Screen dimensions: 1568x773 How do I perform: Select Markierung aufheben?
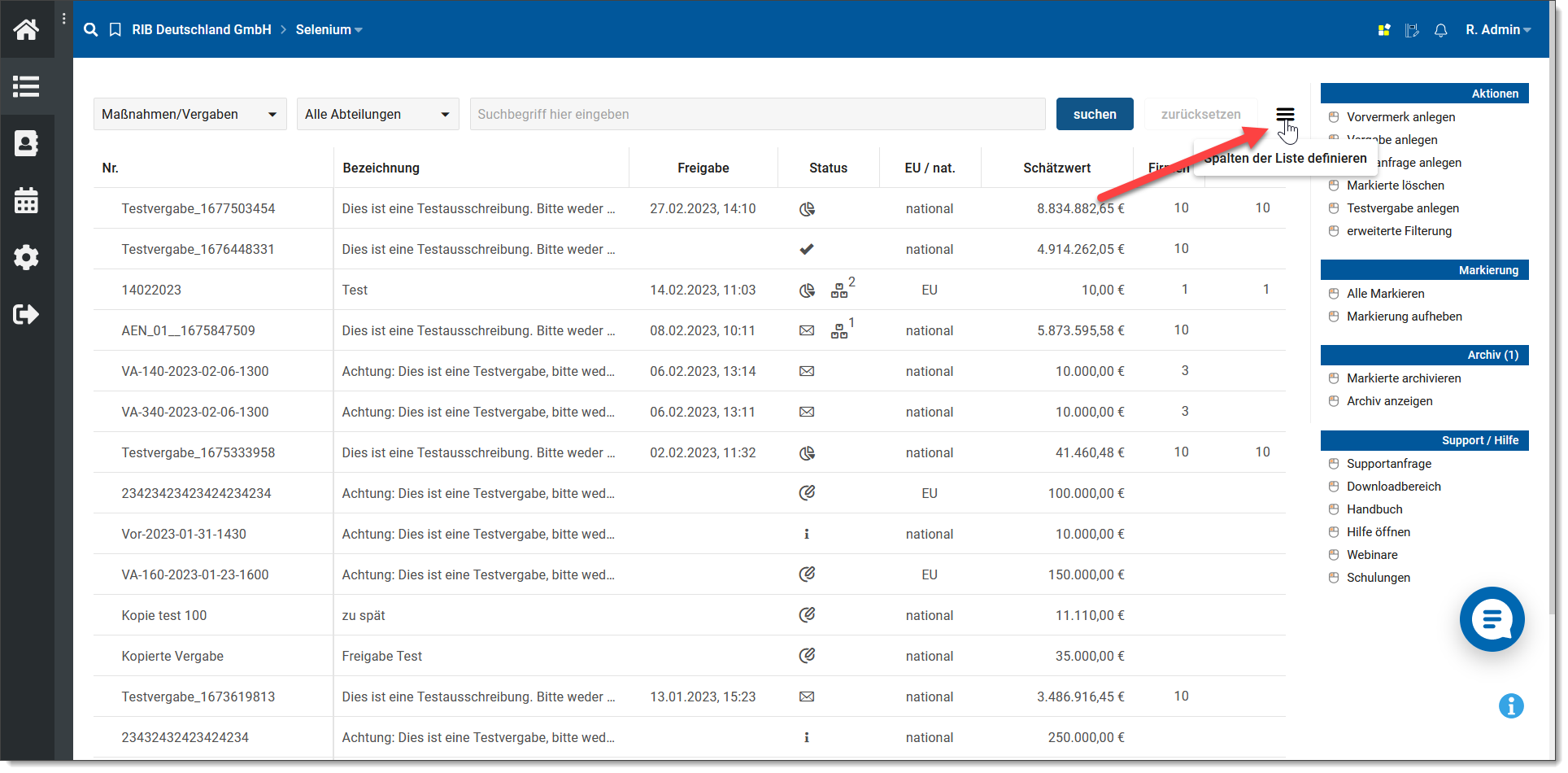click(1405, 317)
